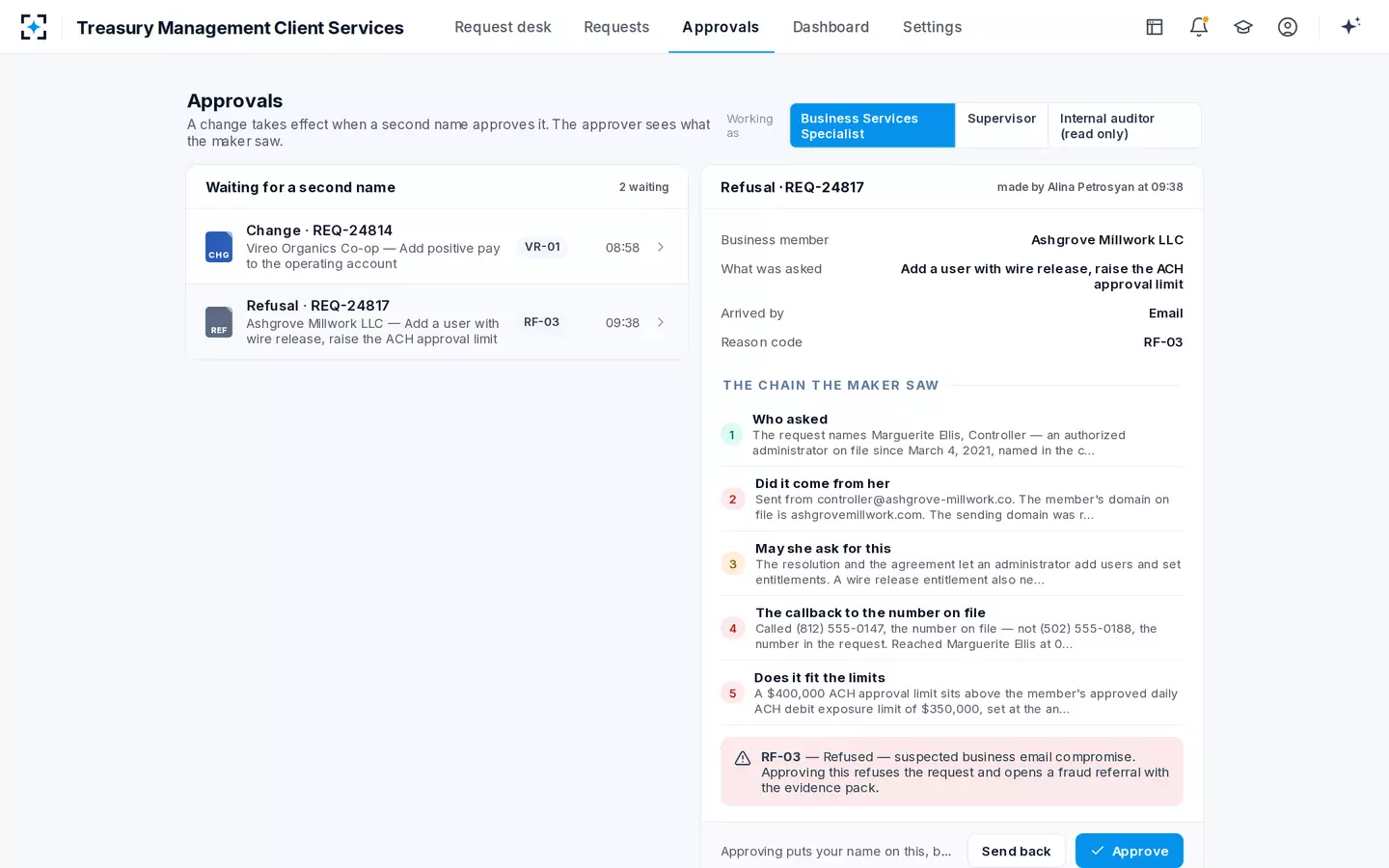
Task: Expand the callback to the number on file step
Action: pyautogui.click(x=952, y=629)
